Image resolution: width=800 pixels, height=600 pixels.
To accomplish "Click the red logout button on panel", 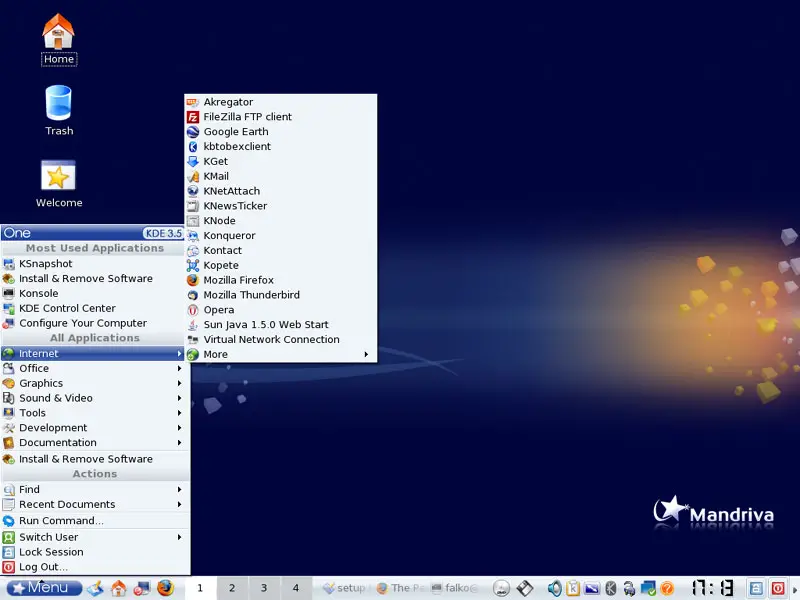I will pos(778,588).
